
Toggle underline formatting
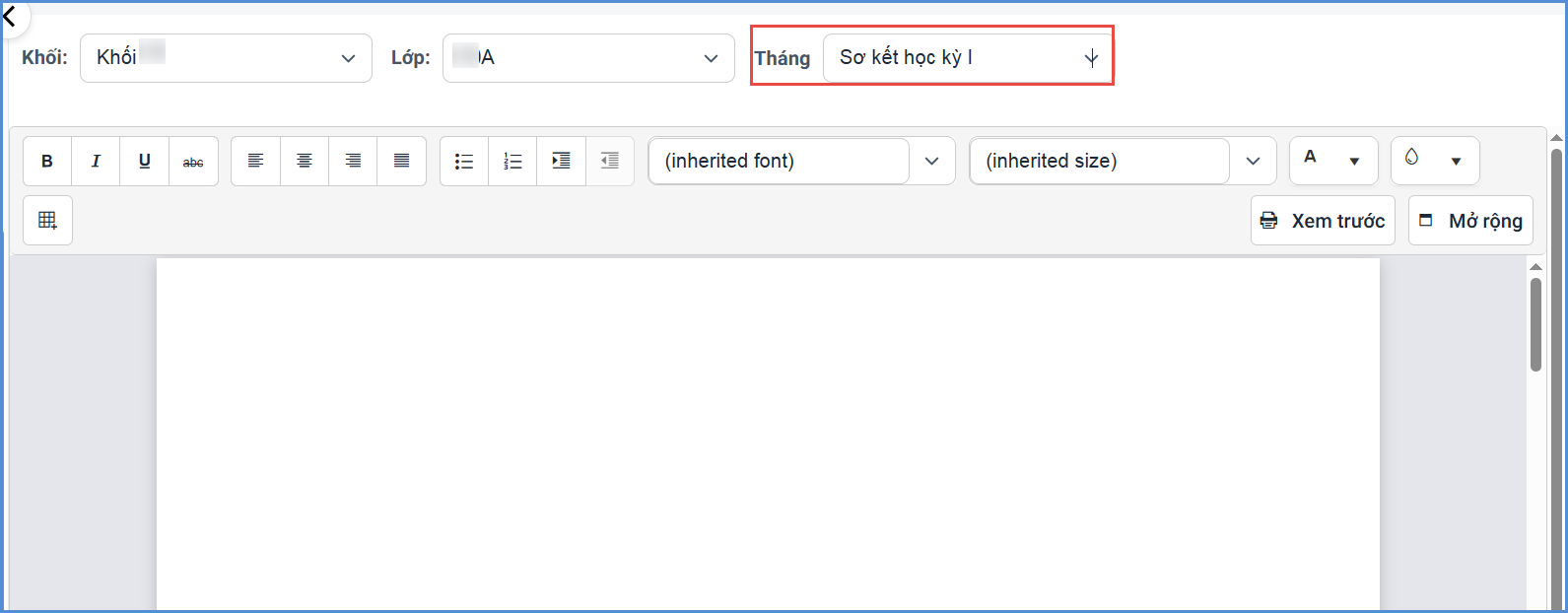click(x=145, y=162)
